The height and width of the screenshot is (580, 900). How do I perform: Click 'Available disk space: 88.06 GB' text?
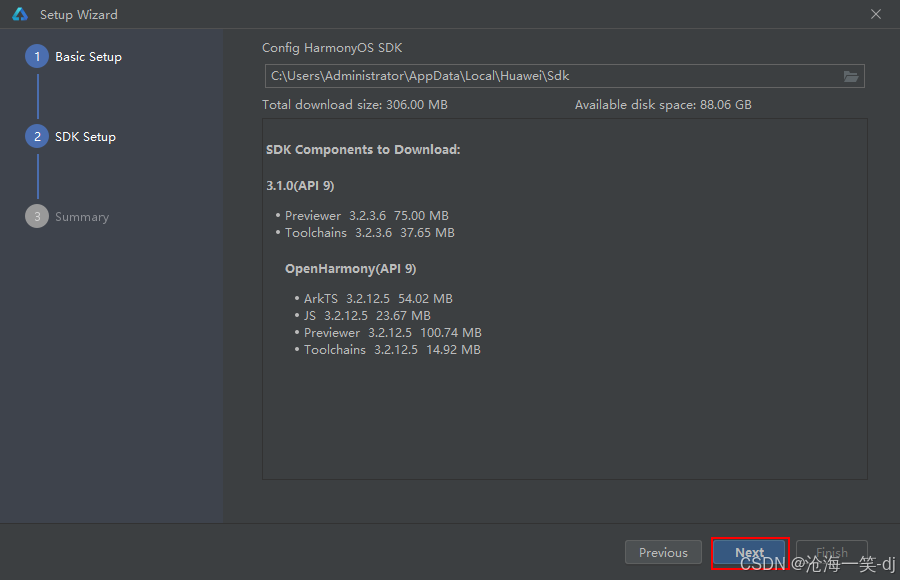[663, 105]
